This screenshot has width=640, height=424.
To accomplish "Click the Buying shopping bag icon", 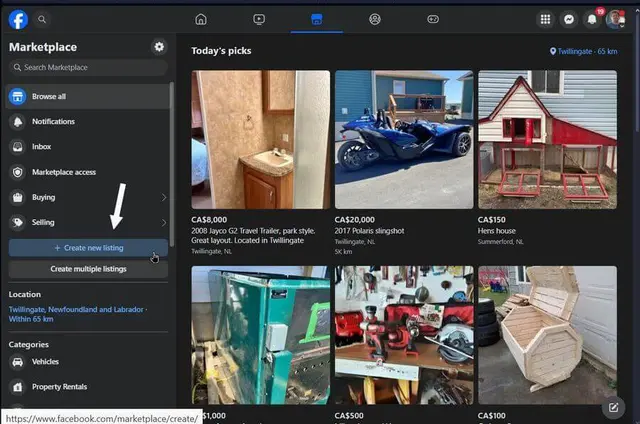I will 18,198.
